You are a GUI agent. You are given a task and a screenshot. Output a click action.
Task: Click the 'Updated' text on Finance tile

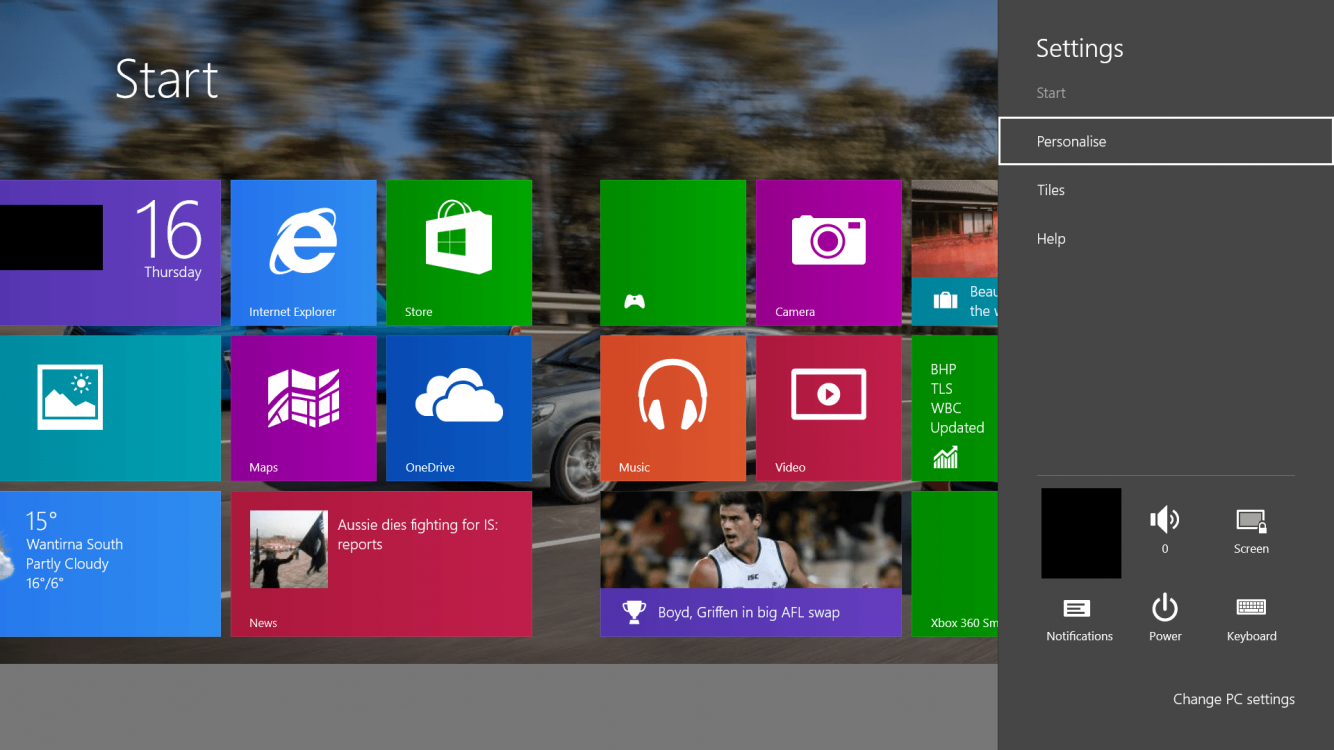click(957, 428)
